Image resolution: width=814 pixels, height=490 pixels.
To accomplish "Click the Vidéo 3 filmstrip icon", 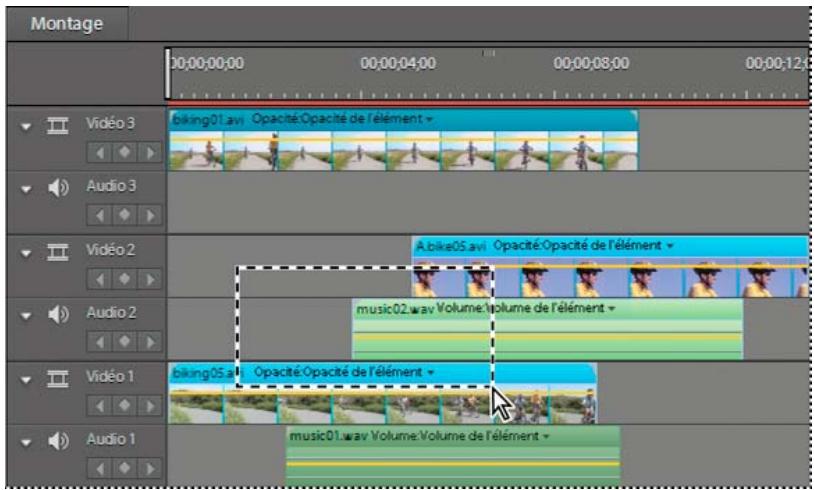I will (x=58, y=125).
